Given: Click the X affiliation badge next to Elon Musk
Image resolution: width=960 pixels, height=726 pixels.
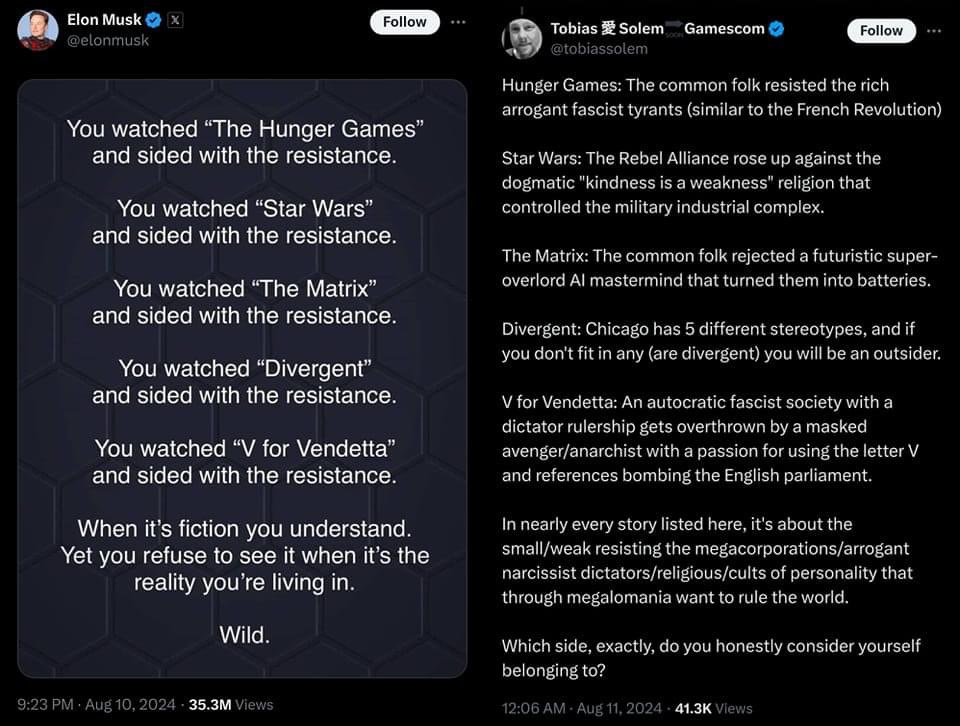Looking at the screenshot, I should 175,20.
